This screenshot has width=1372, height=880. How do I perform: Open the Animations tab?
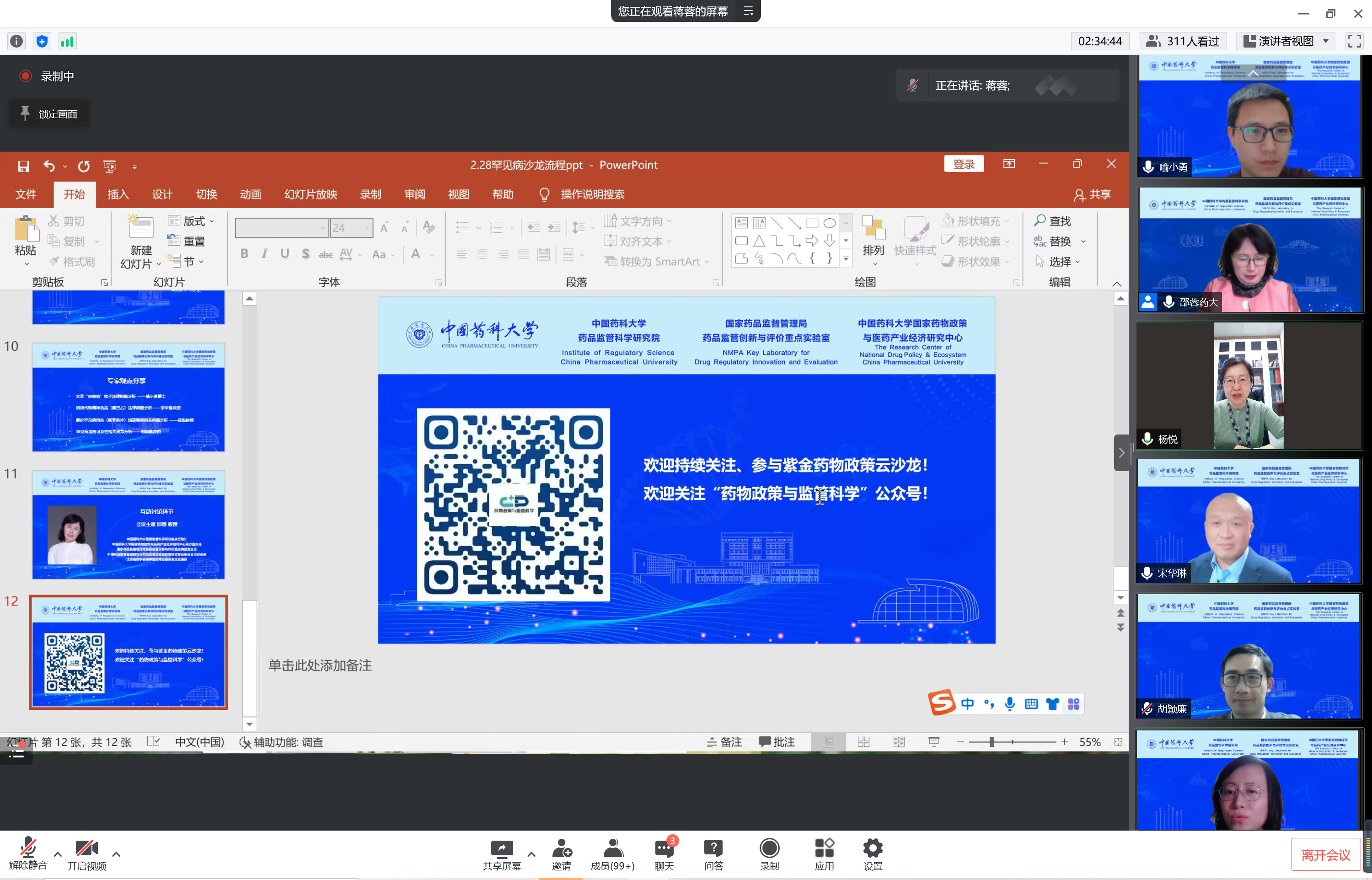click(x=251, y=195)
